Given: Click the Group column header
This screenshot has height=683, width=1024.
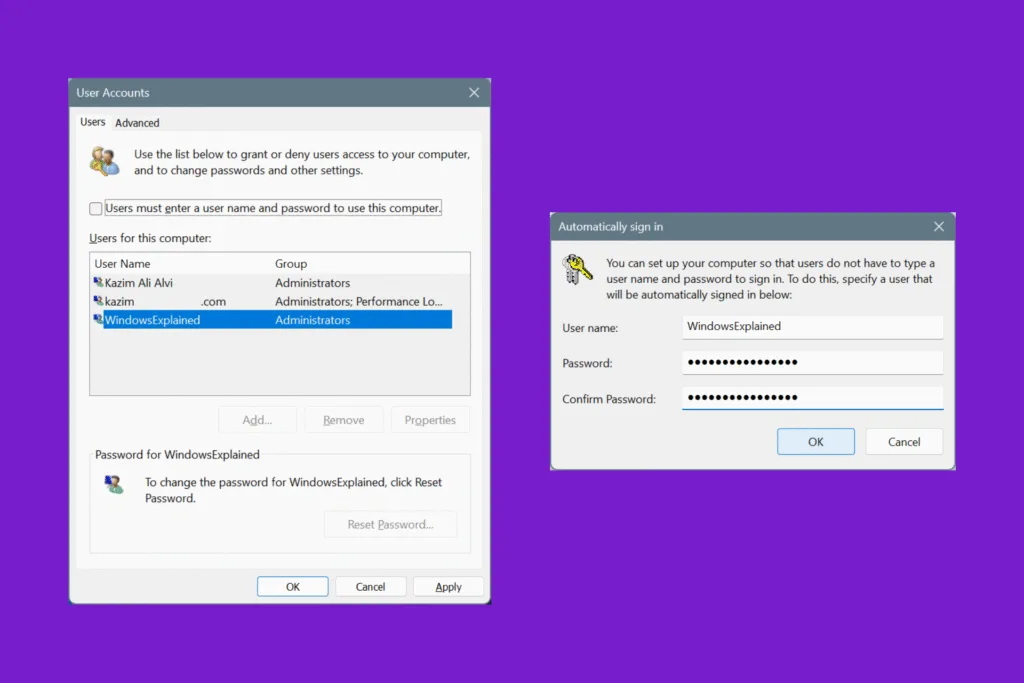Looking at the screenshot, I should pyautogui.click(x=291, y=264).
